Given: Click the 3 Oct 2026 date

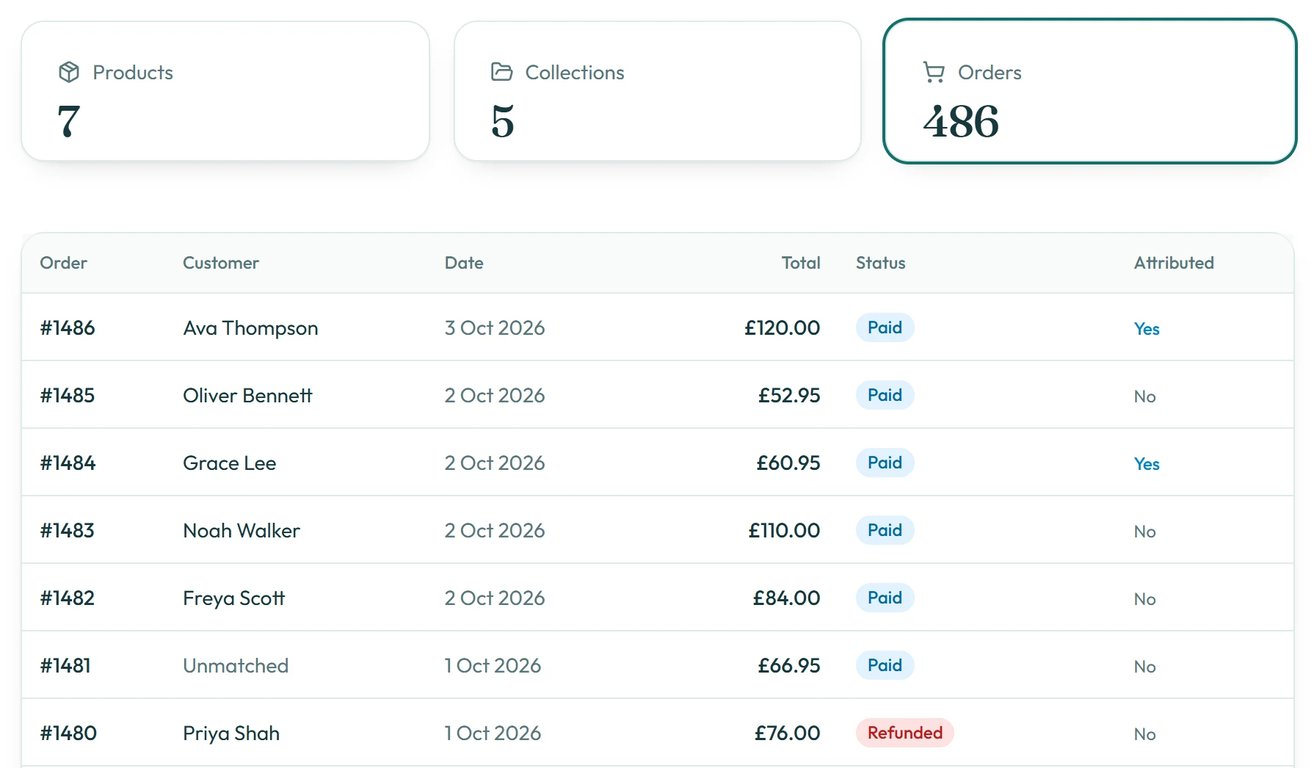Looking at the screenshot, I should point(495,328).
